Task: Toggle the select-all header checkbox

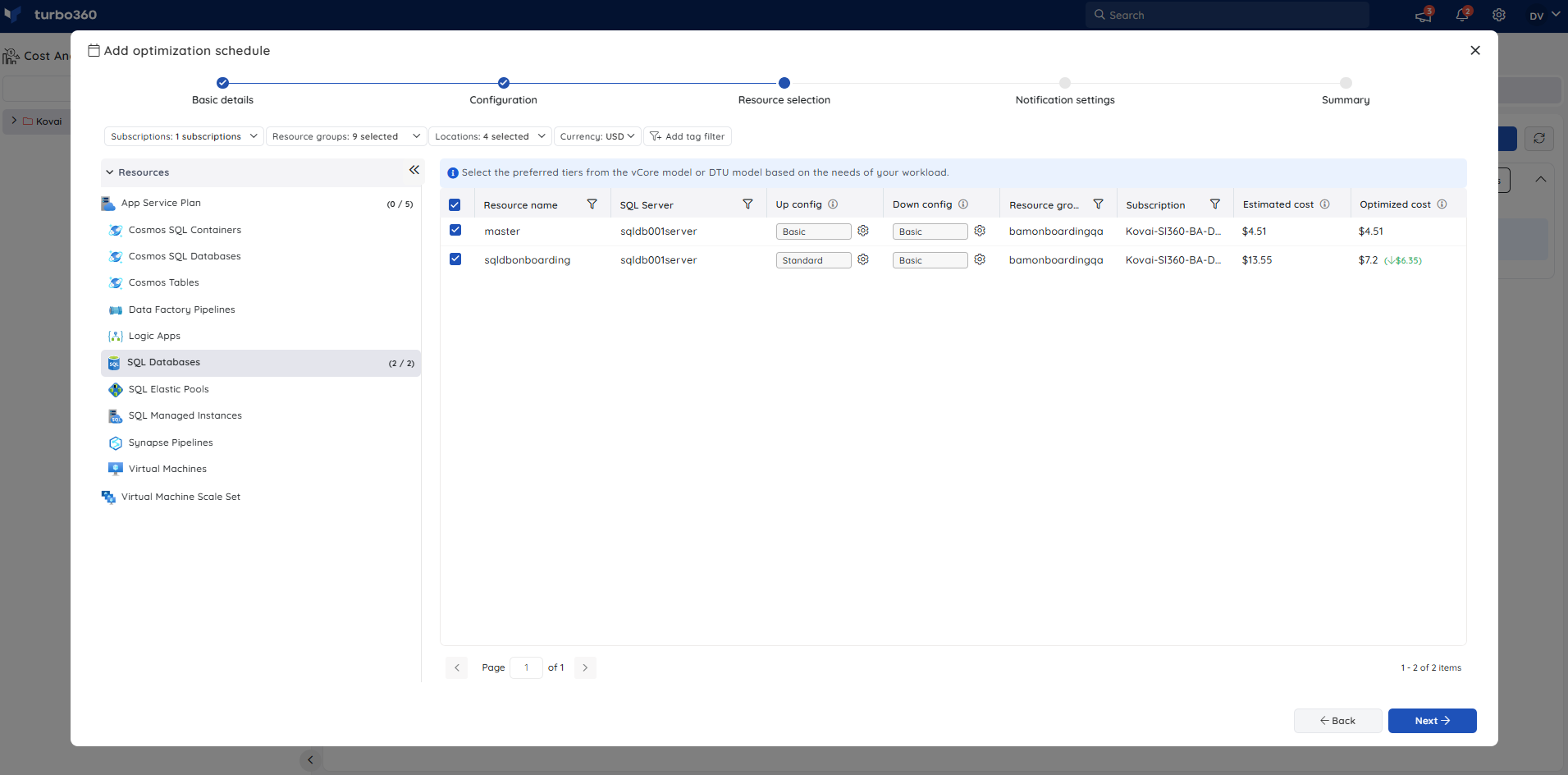Action: click(455, 205)
